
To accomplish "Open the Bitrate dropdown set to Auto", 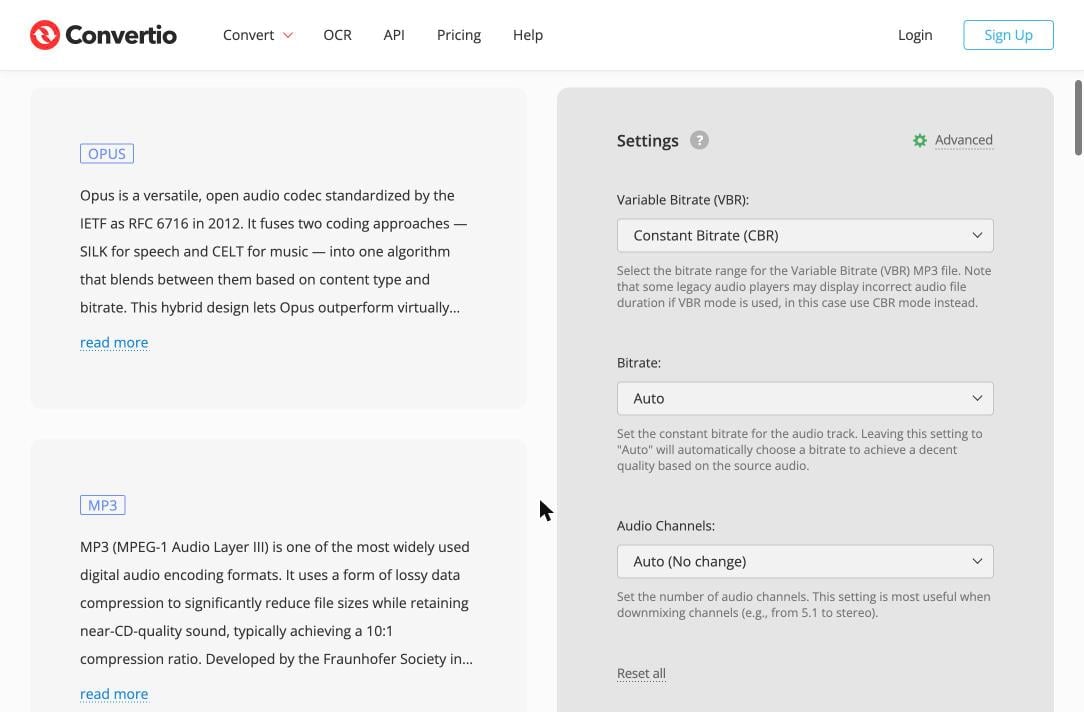I will click(x=805, y=399).
